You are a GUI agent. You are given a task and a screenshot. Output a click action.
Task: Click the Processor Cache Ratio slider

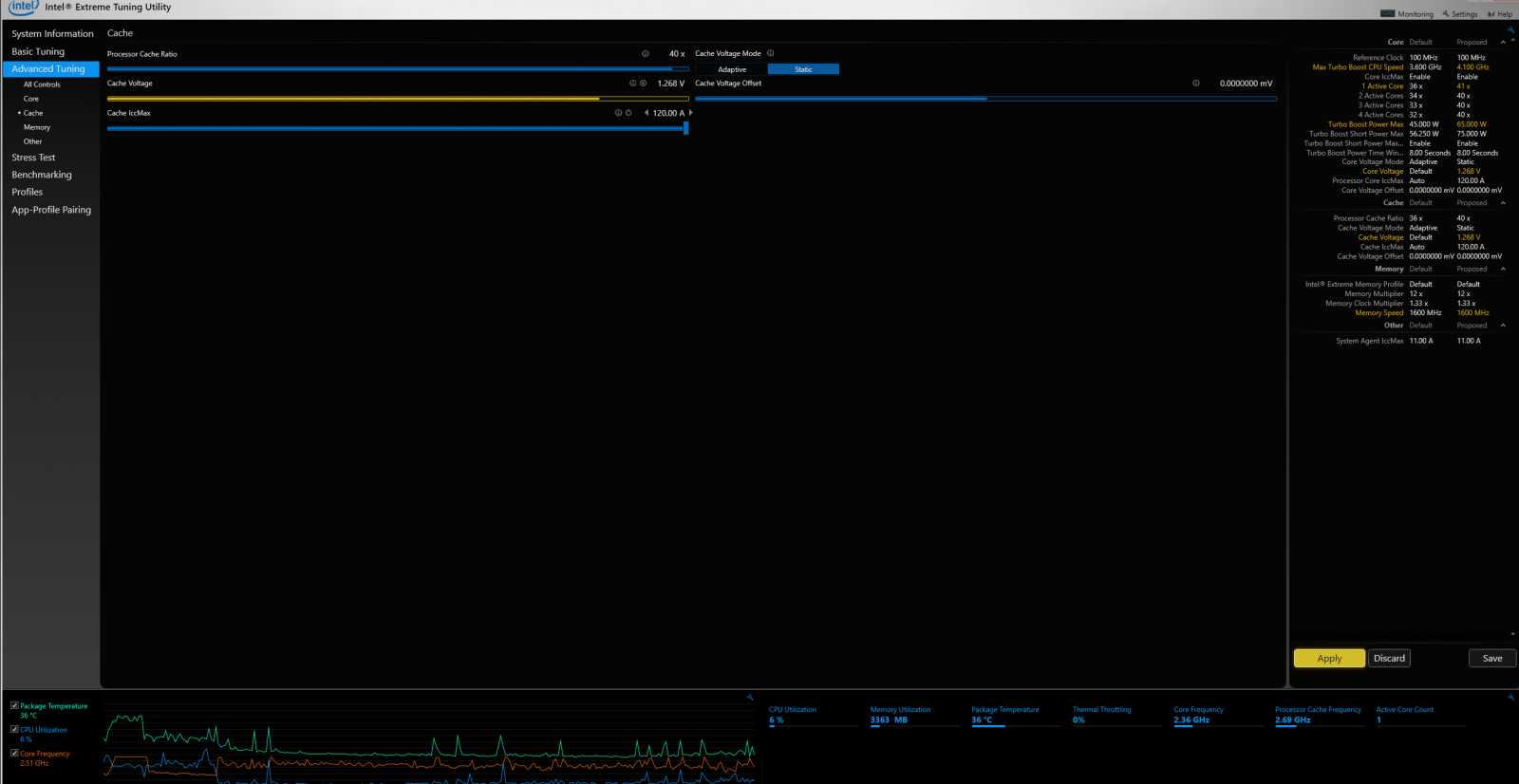pyautogui.click(x=398, y=69)
